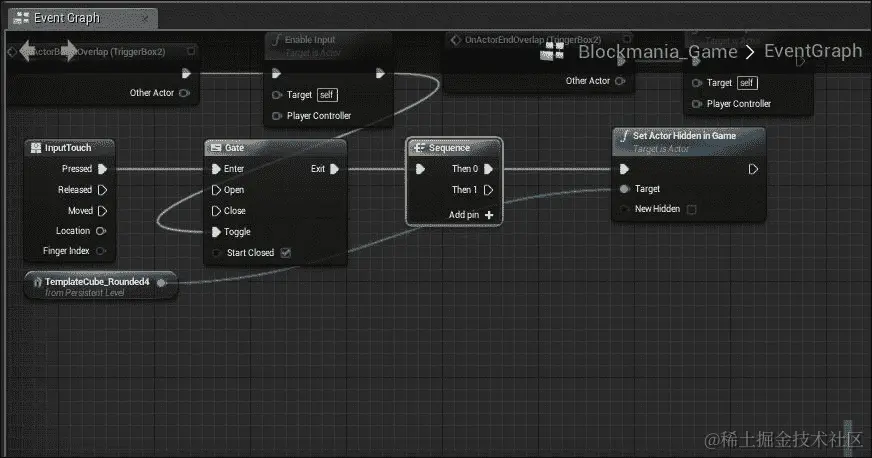Click the Exit output pin on Gate

pos(334,168)
